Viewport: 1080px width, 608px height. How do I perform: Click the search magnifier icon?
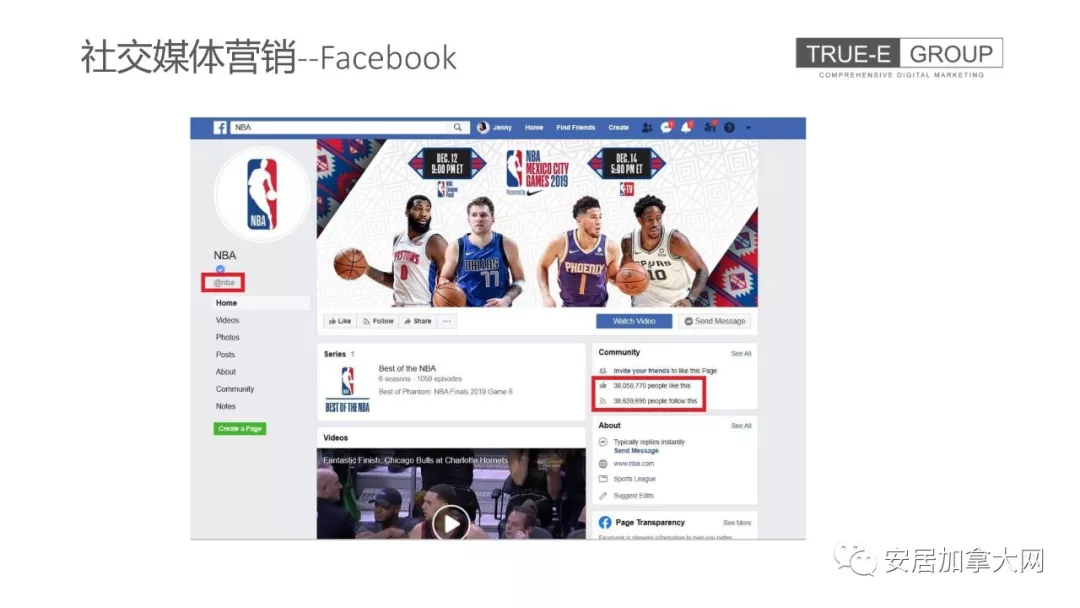[x=457, y=127]
